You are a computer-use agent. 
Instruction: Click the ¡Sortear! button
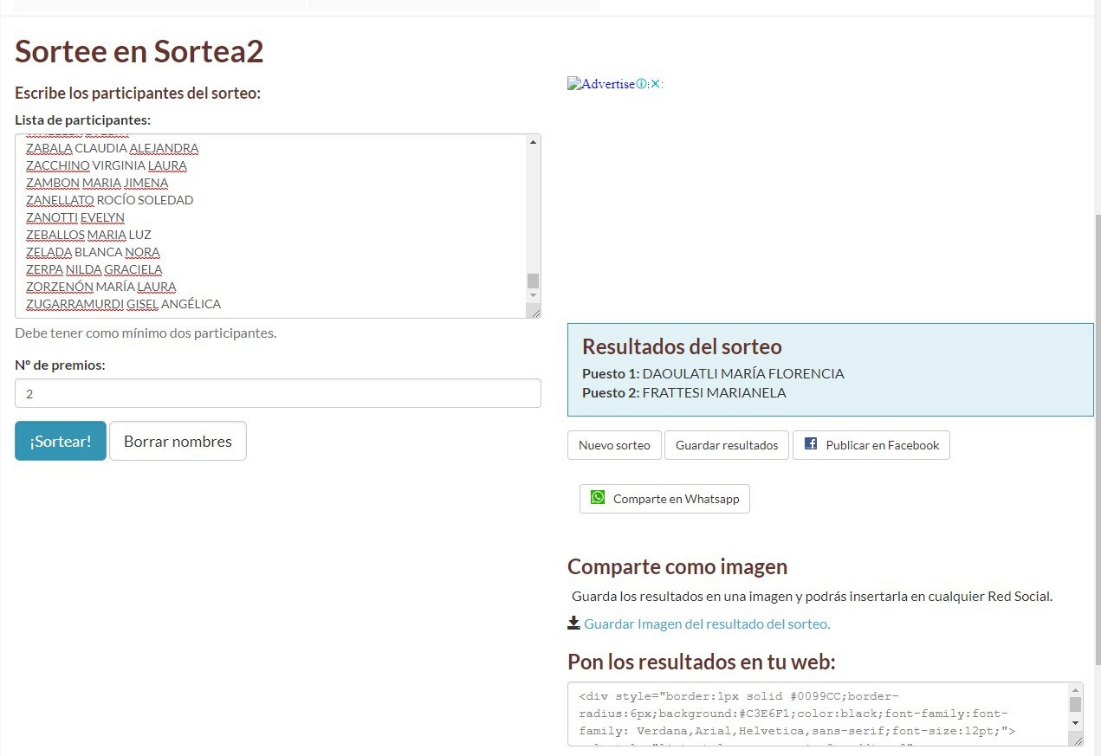pos(60,441)
